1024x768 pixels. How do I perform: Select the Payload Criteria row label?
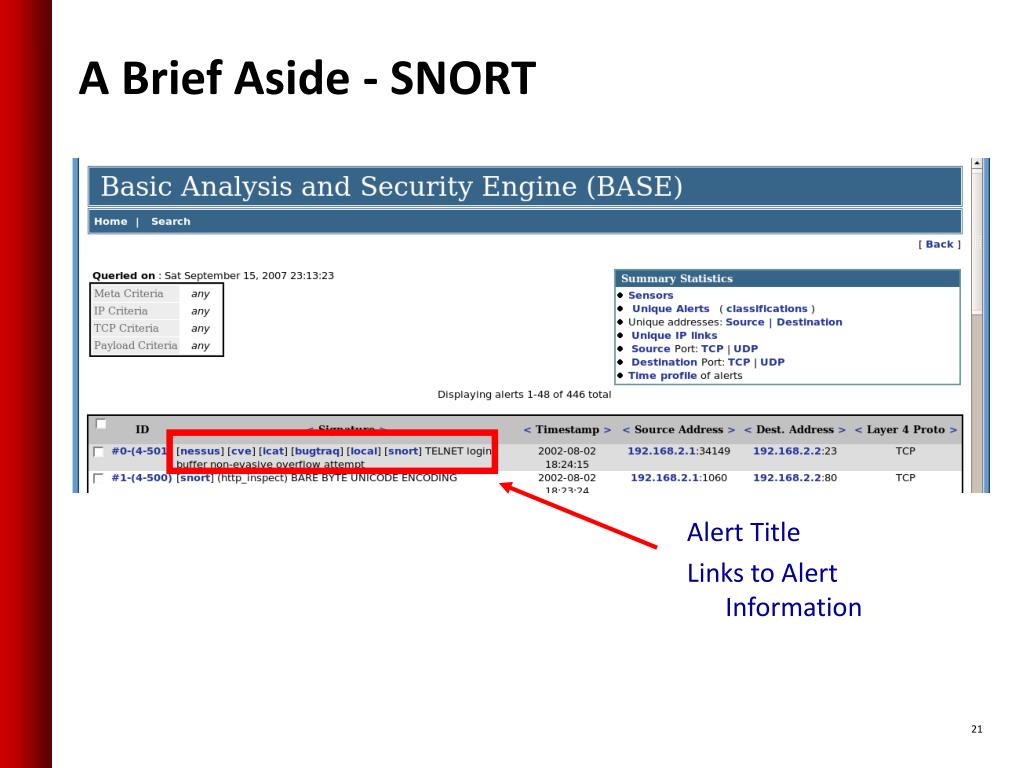tap(136, 345)
